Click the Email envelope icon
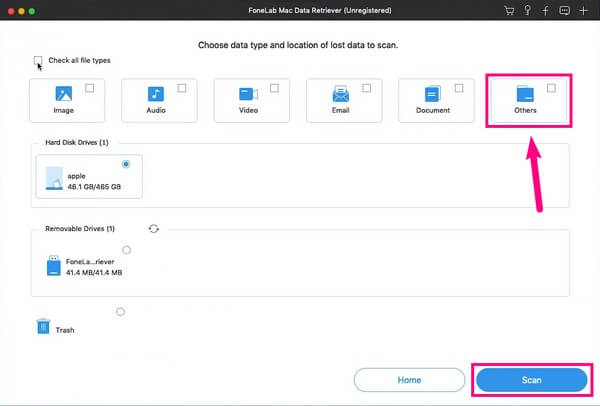Viewport: 600px width, 406px height. 341,94
